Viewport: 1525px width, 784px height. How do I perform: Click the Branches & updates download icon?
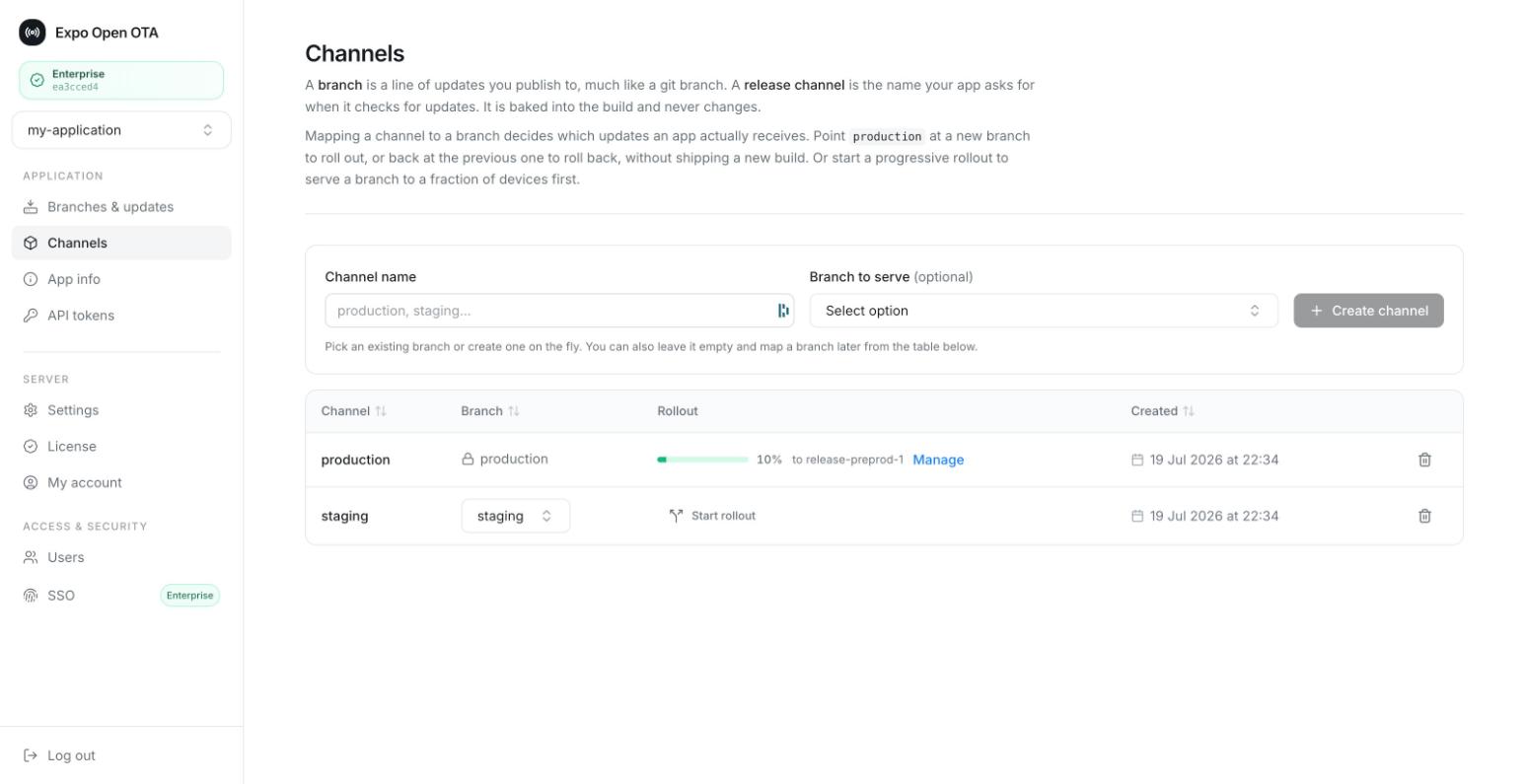tap(31, 207)
